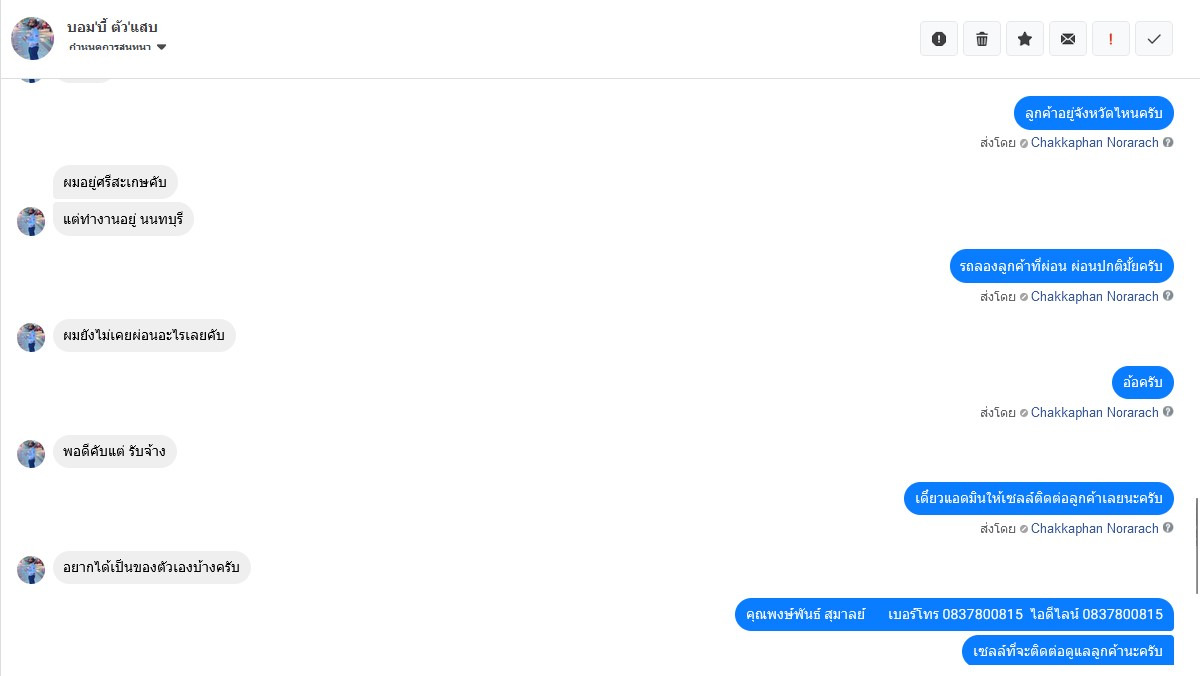
Task: Mark conversation unread with envelope icon
Action: tap(1068, 39)
